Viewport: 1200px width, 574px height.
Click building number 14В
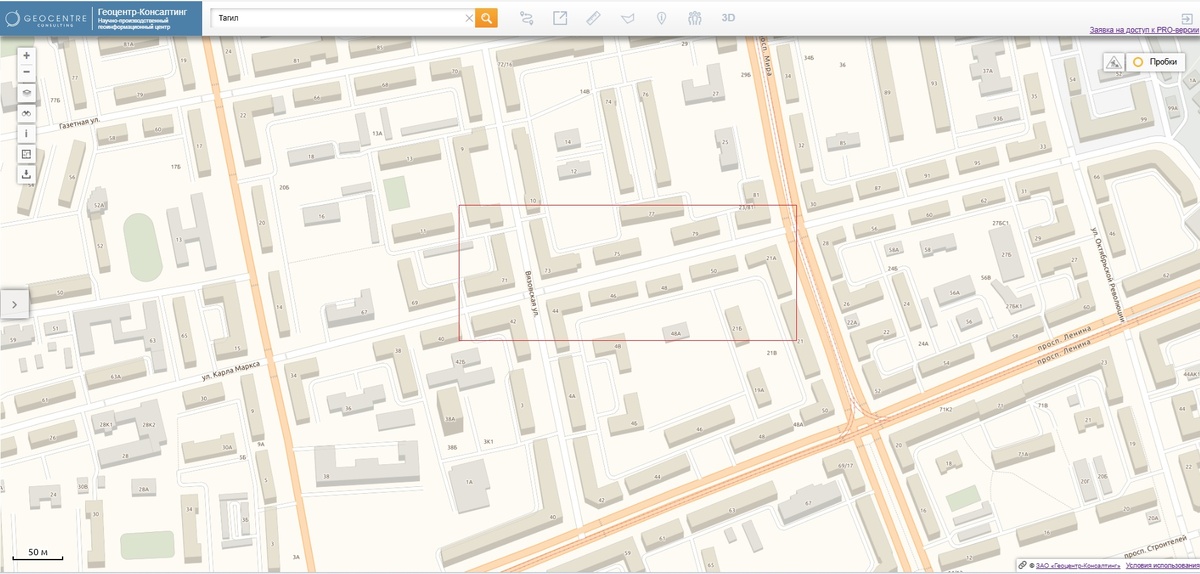585,91
